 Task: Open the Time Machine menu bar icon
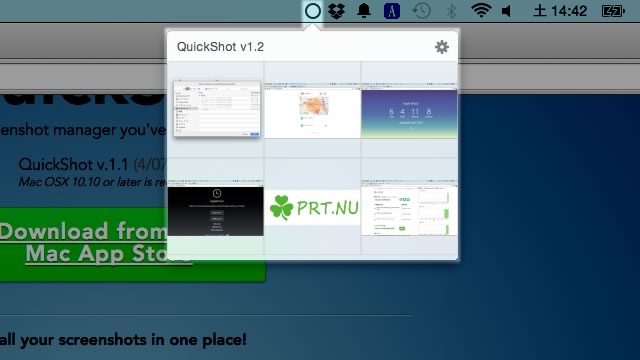[x=421, y=11]
